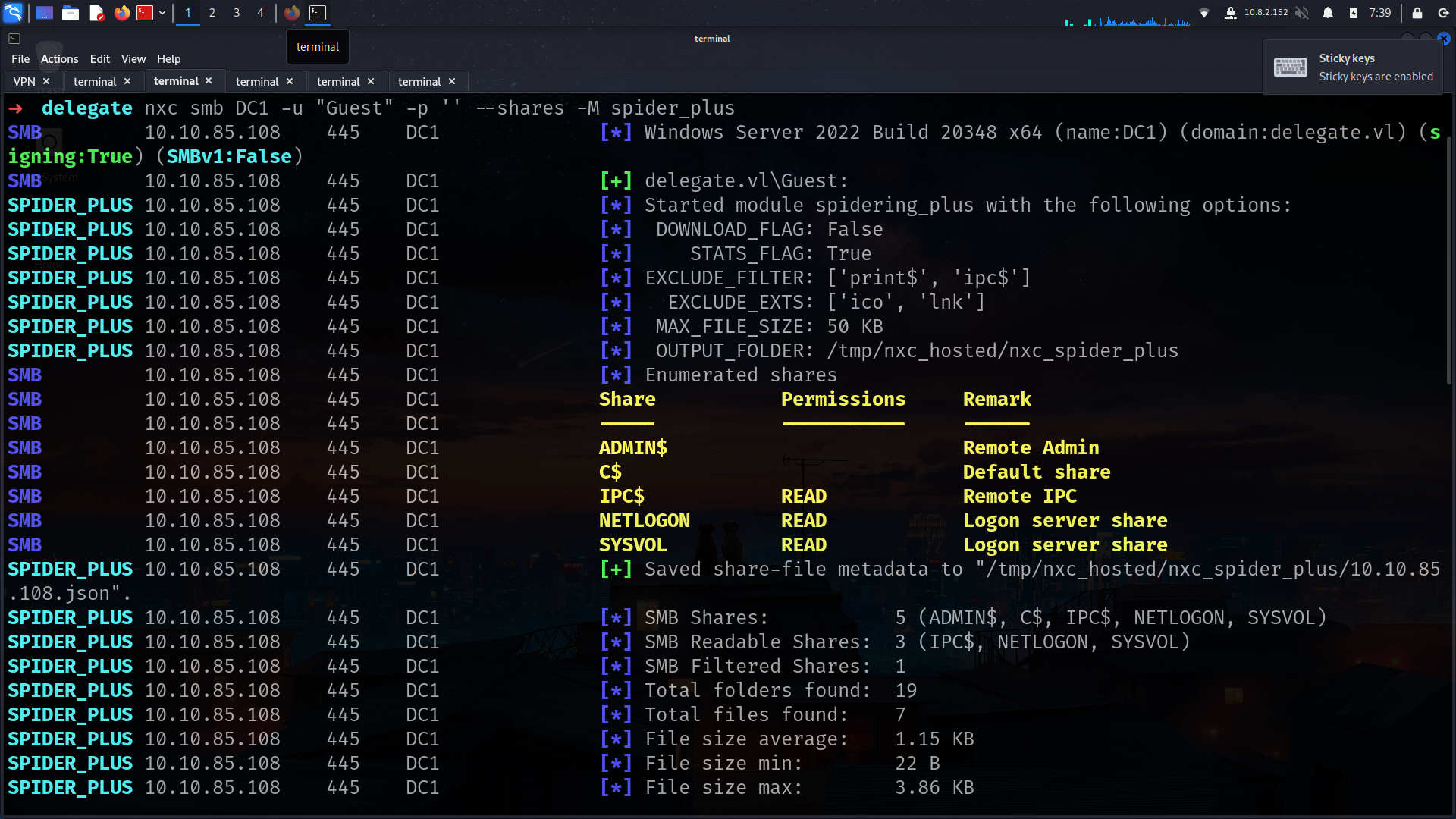Expand the terminal launcher dropdown arrow

[x=162, y=13]
